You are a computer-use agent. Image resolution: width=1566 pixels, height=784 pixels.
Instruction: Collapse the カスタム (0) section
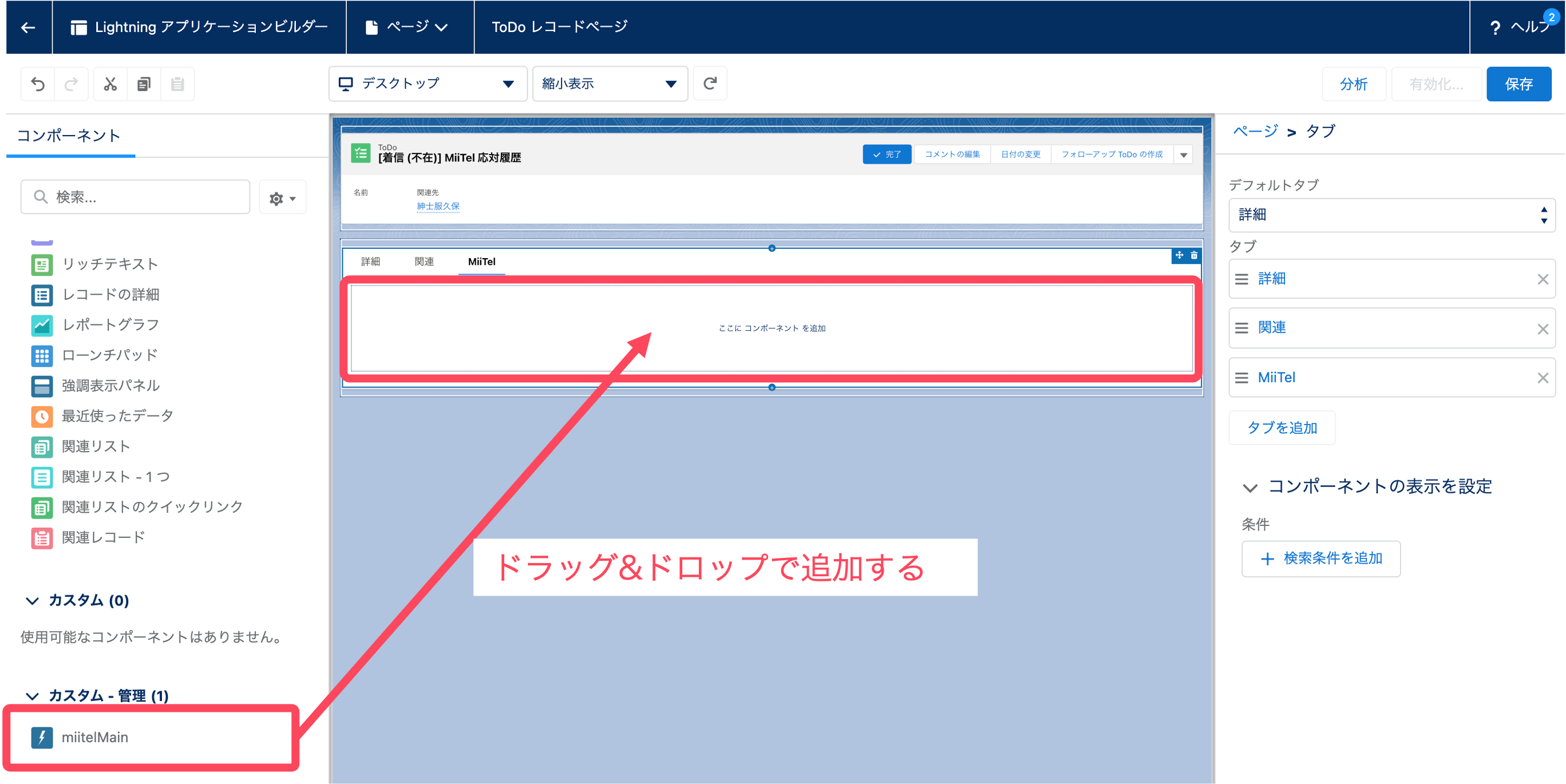coord(32,601)
